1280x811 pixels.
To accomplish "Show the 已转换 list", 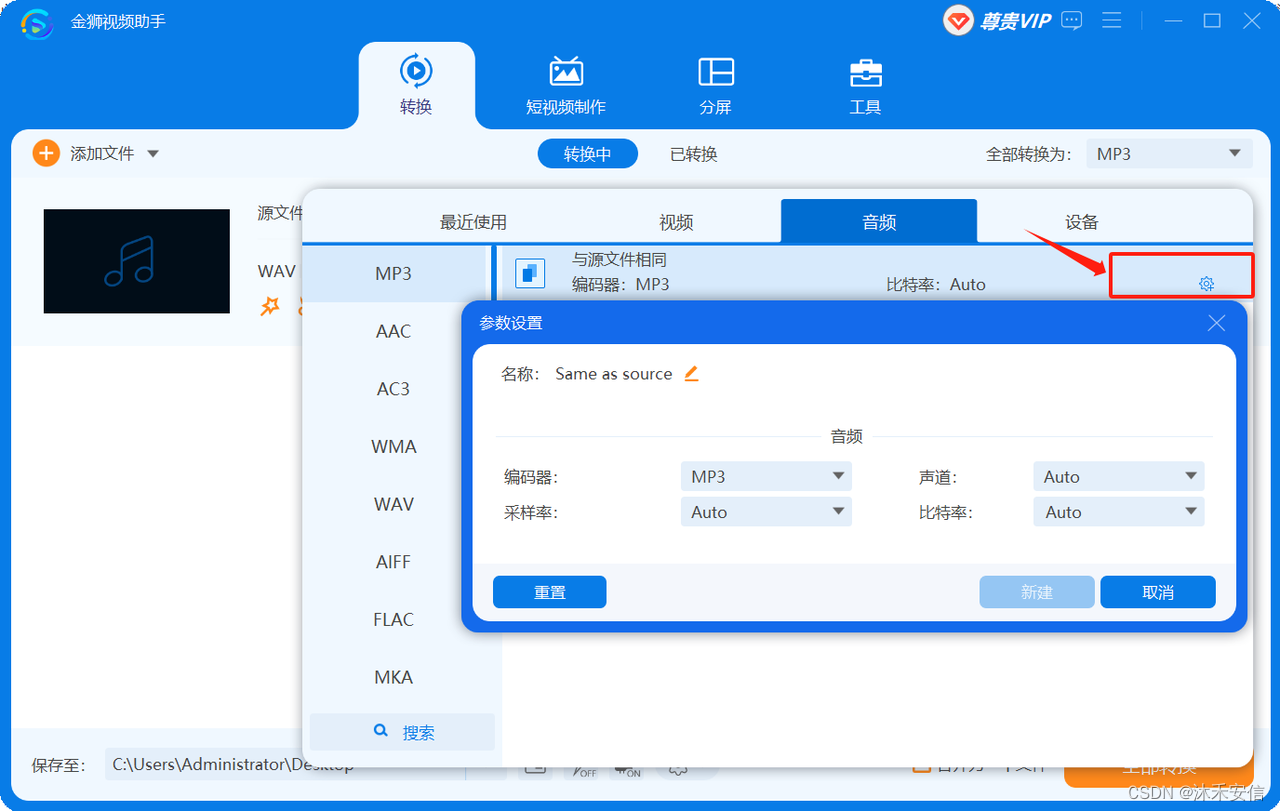I will tap(694, 154).
